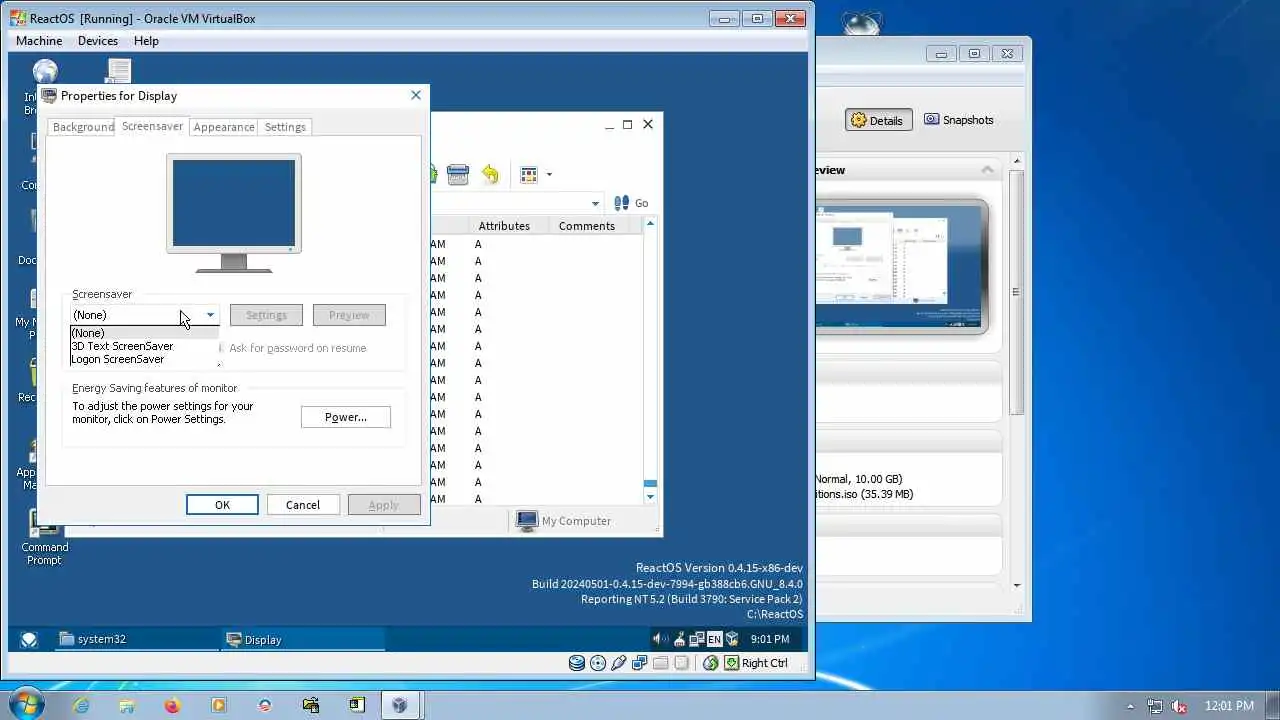Click the ReactOS volume tray icon

pos(660,639)
